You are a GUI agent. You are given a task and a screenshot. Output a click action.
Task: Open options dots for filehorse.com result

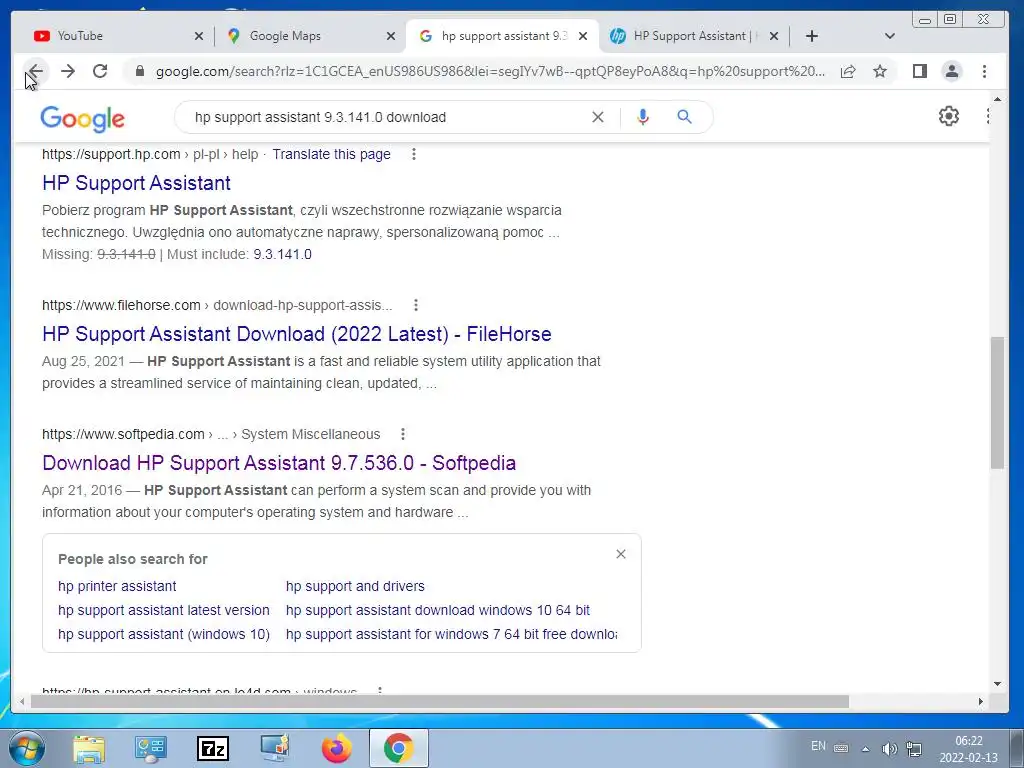click(415, 305)
